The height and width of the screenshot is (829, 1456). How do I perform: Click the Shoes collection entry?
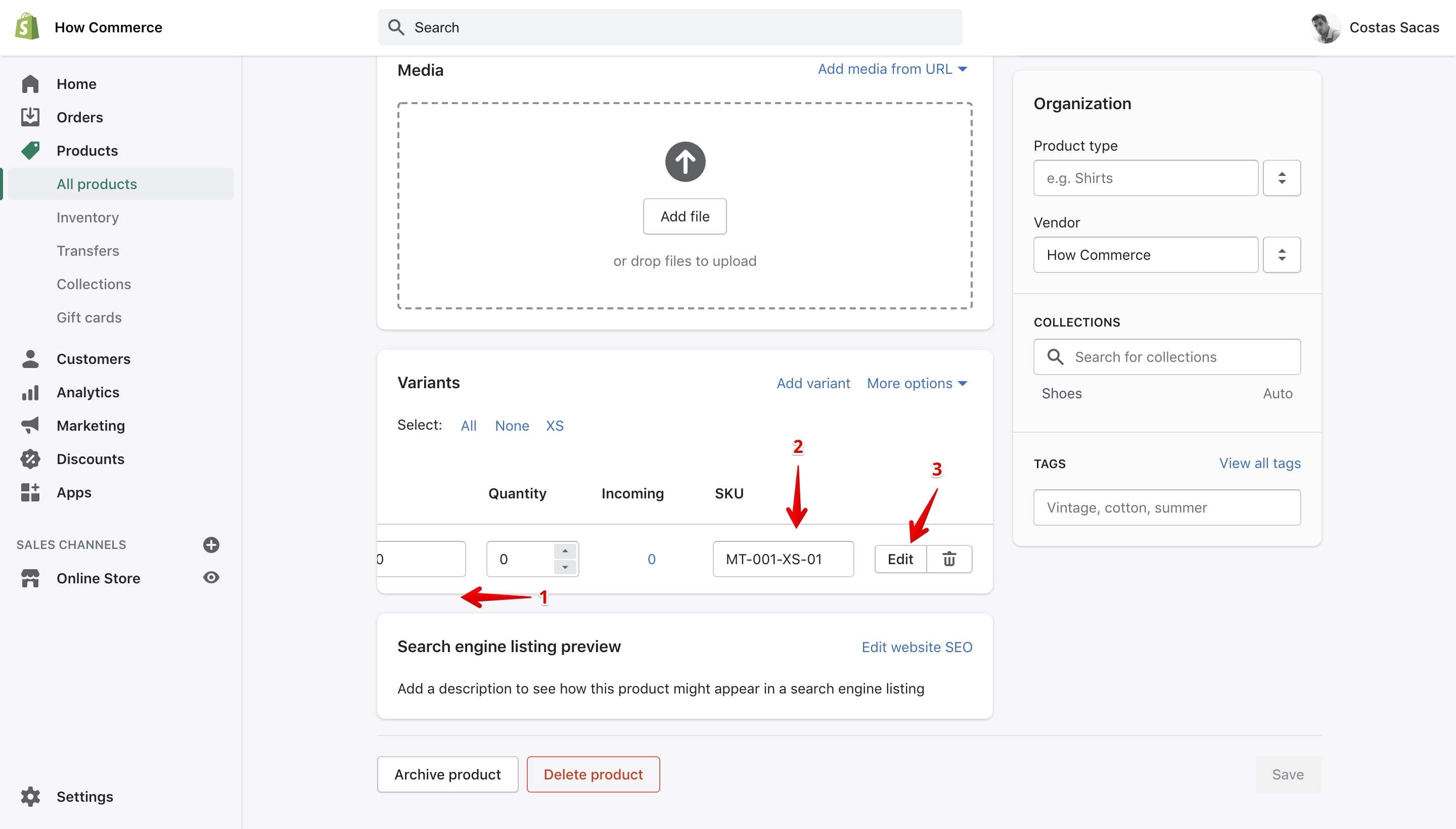[1061, 393]
